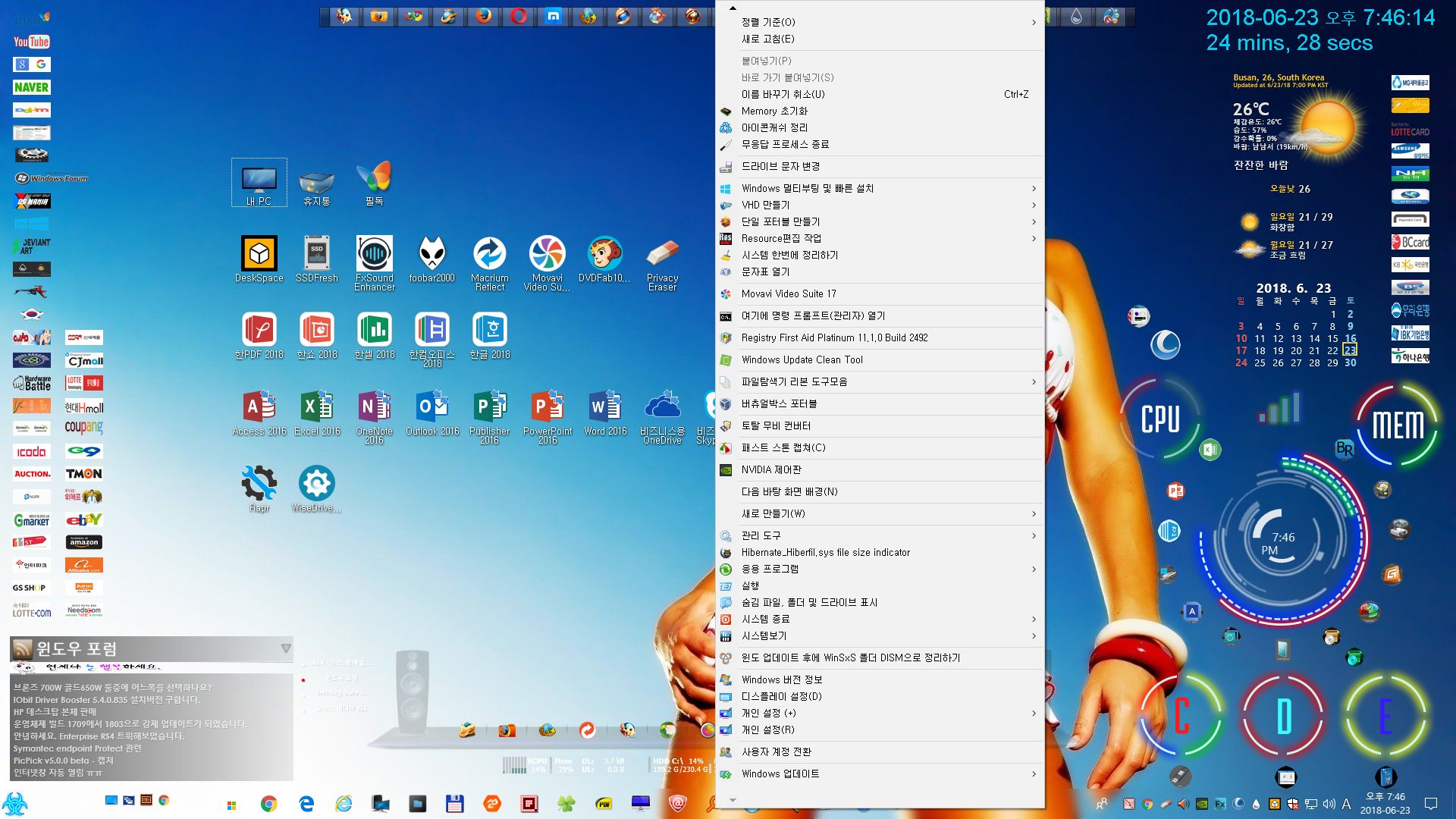Screen dimensions: 1456x819
Task: Open the FxSound Enhancer shortcut
Action: [x=375, y=262]
